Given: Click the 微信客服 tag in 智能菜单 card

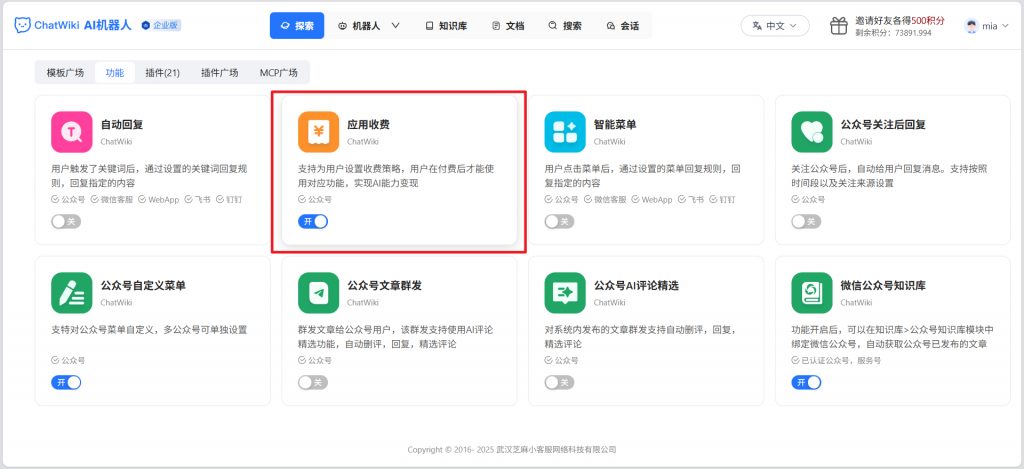Looking at the screenshot, I should pos(605,199).
